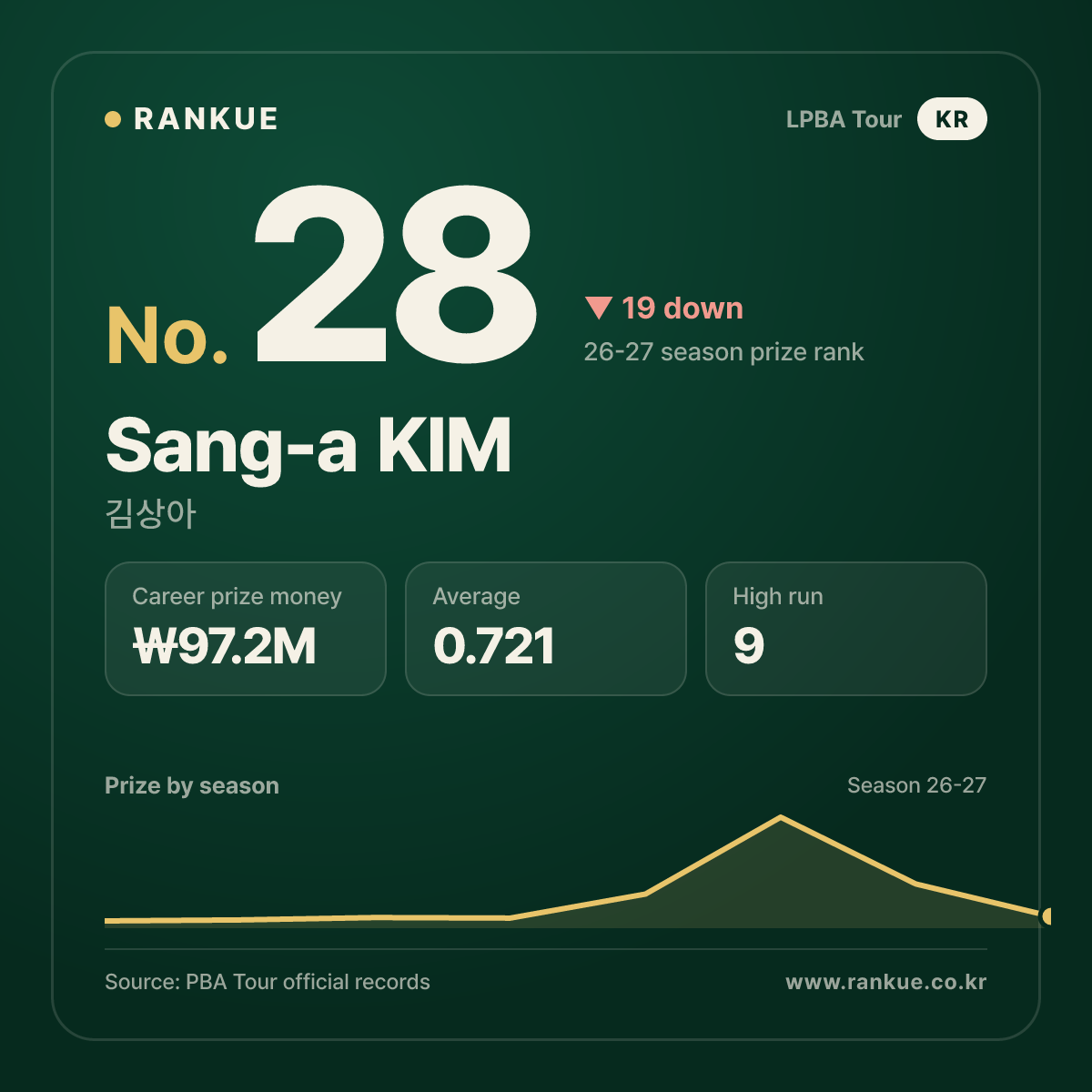This screenshot has width=1092, height=1092.
Task: Click the peak point of the prize chart
Action: 781,817
